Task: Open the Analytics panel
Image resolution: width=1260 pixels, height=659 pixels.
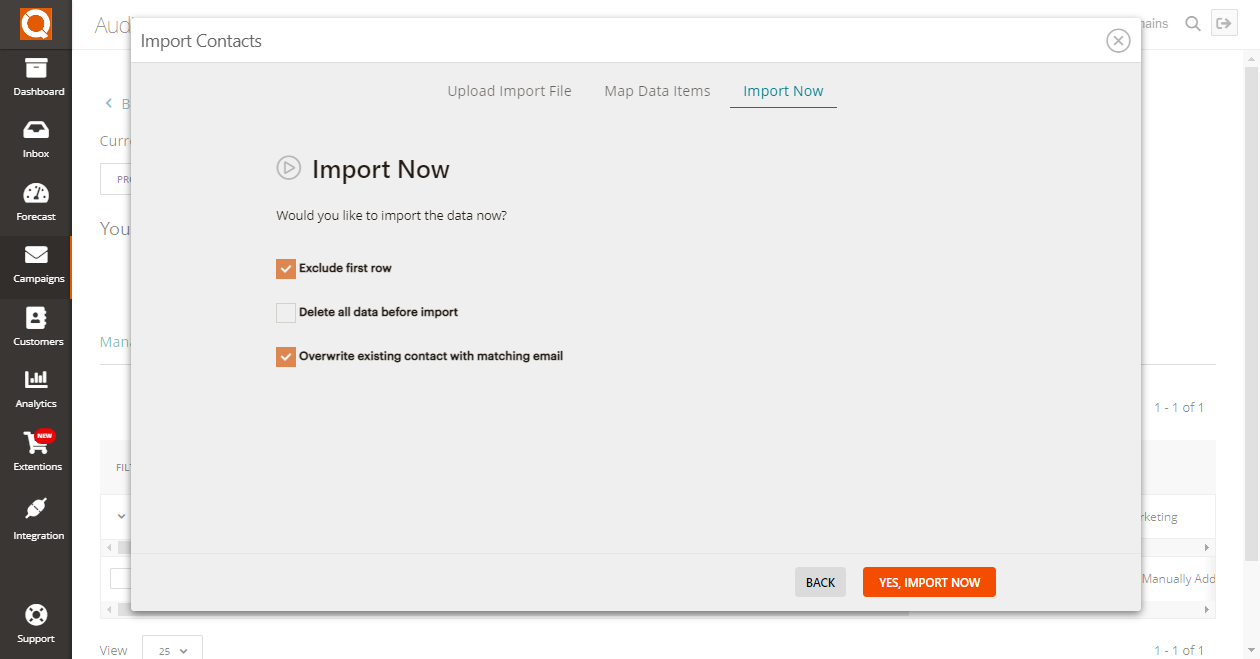Action: (x=36, y=387)
